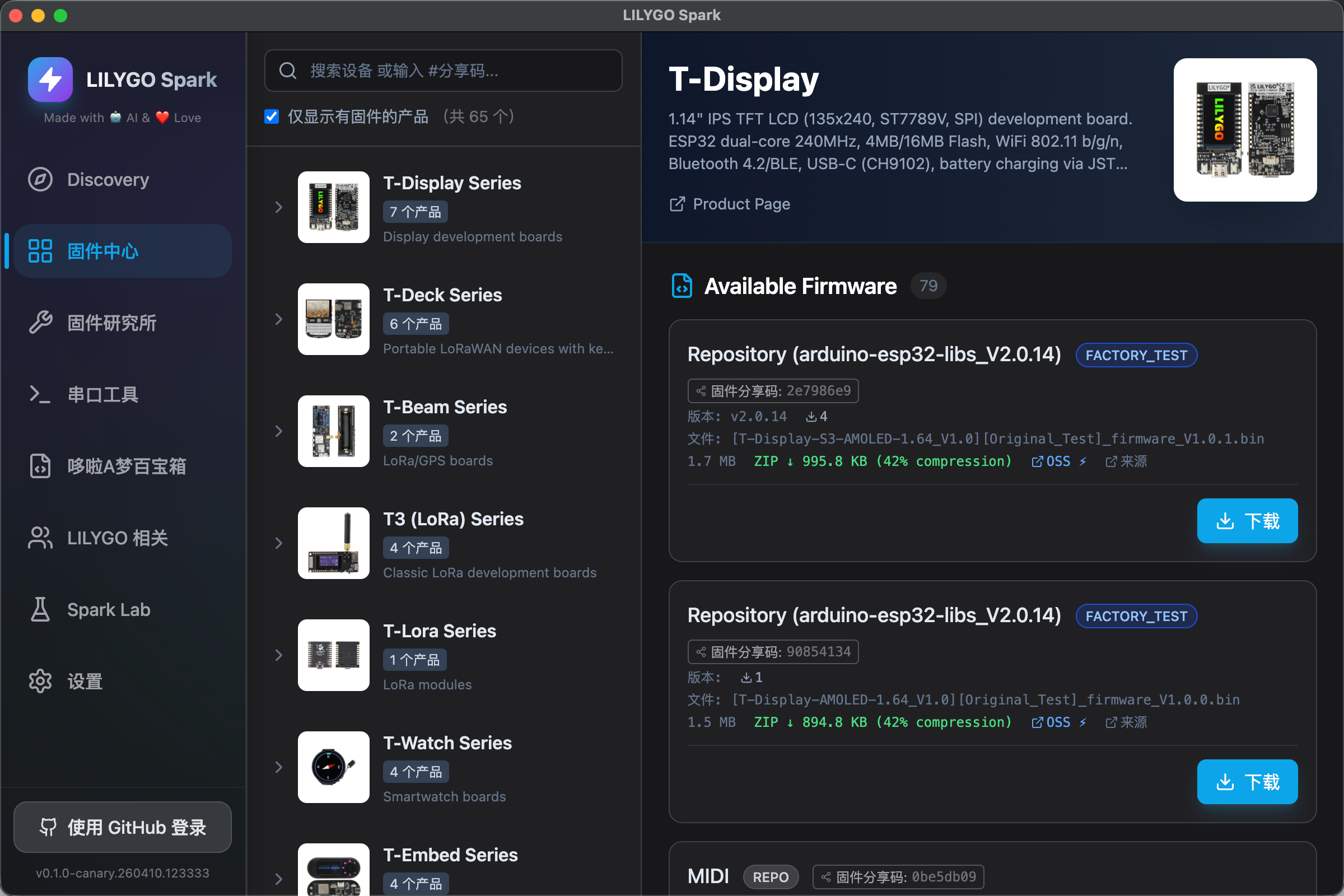Screen dimensions: 1344x896
Task: Click the 哆啦A梦百宝箱 code file icon
Action: [40, 466]
